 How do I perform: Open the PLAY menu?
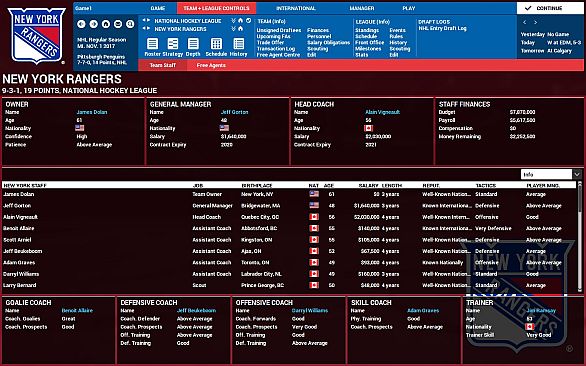click(x=409, y=8)
